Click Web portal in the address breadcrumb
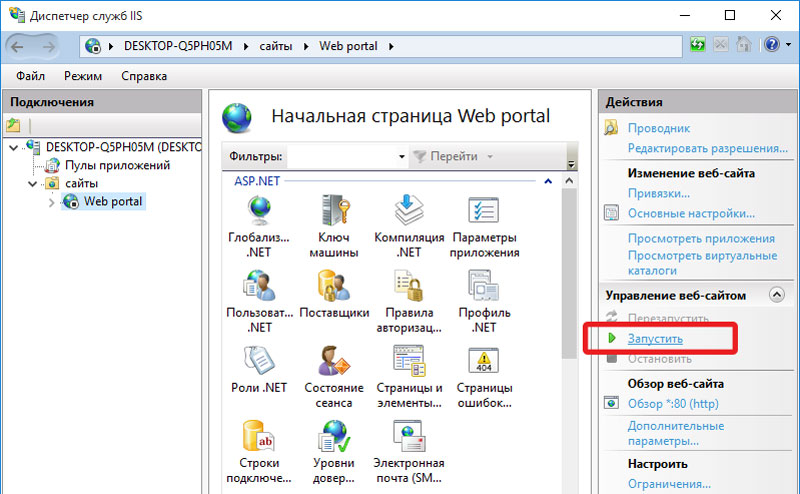The height and width of the screenshot is (494, 800). pyautogui.click(x=348, y=46)
